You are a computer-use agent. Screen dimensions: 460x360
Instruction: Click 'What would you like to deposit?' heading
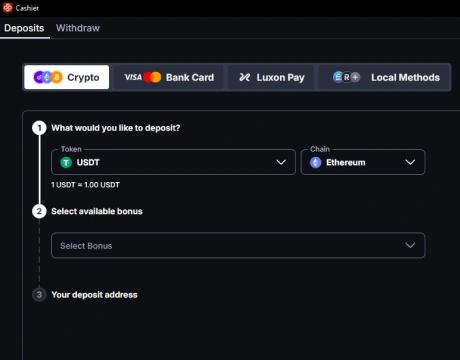[116, 128]
